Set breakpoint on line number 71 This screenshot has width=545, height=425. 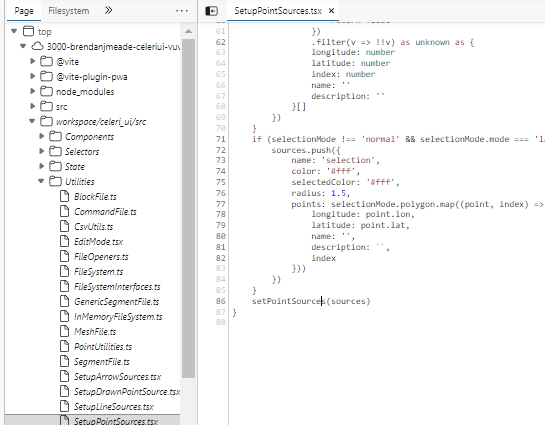point(220,139)
